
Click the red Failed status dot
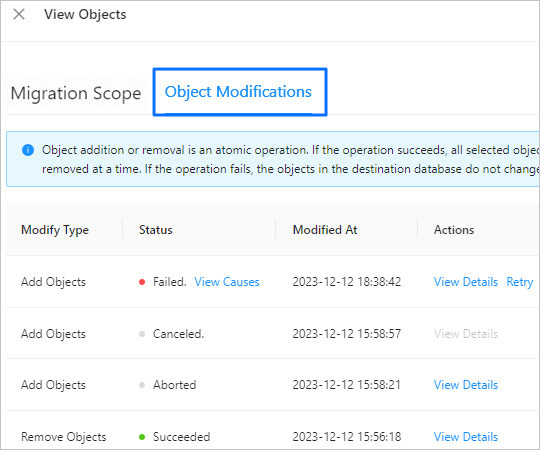pos(142,282)
